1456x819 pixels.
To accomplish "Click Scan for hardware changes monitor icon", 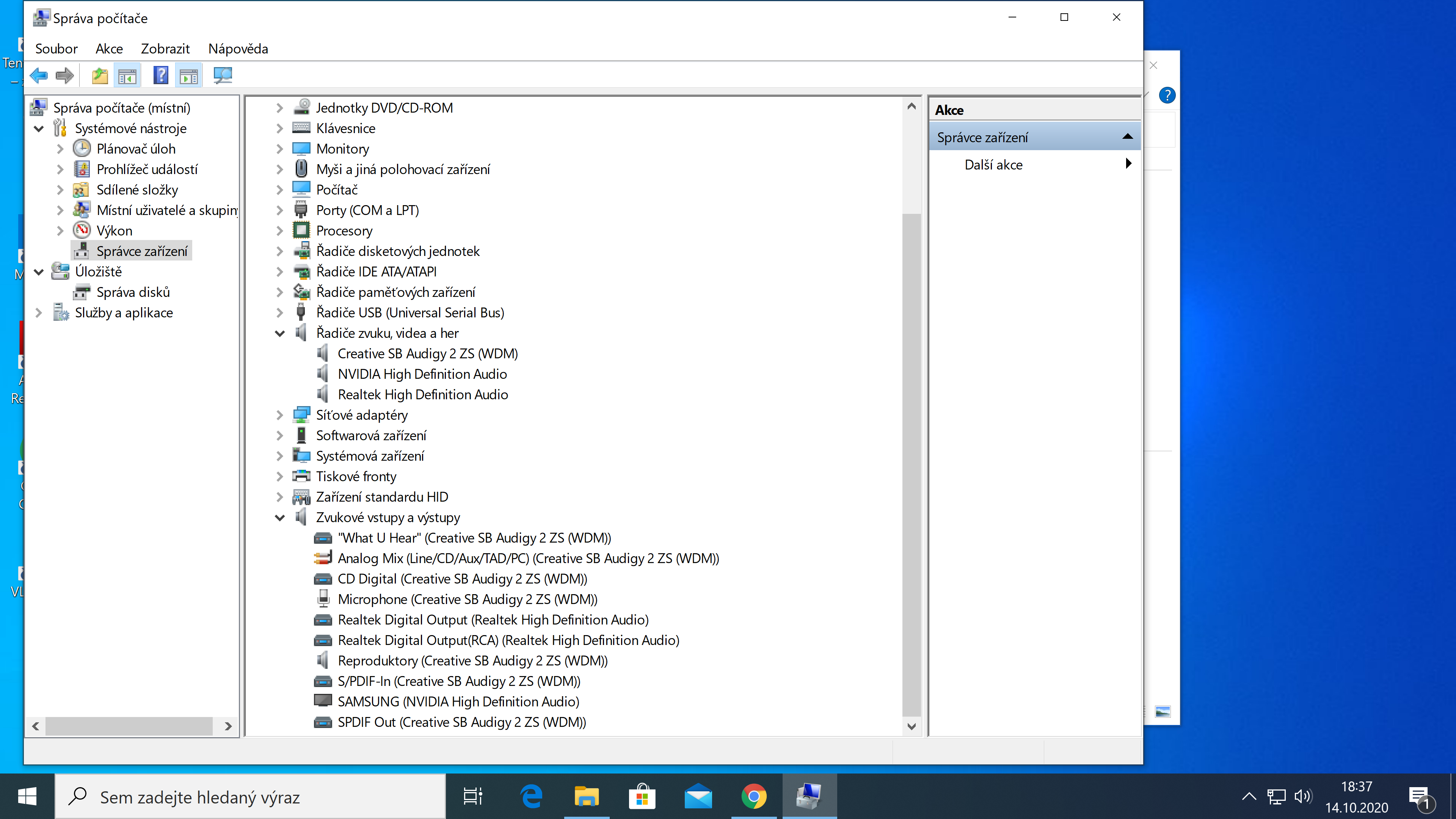I will tap(222, 75).
